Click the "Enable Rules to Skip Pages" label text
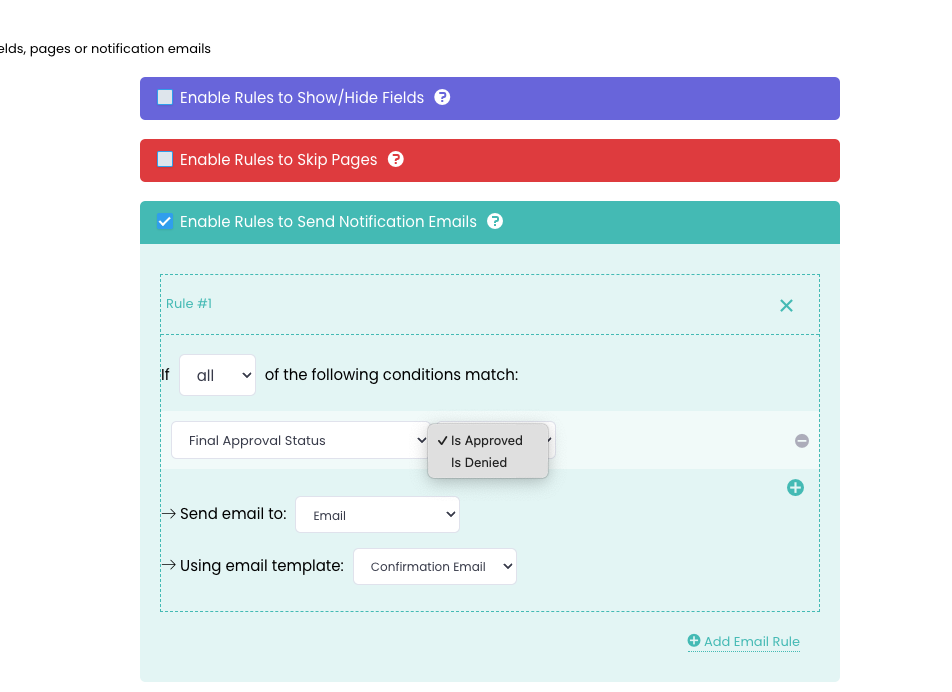The height and width of the screenshot is (692, 952). coord(278,160)
